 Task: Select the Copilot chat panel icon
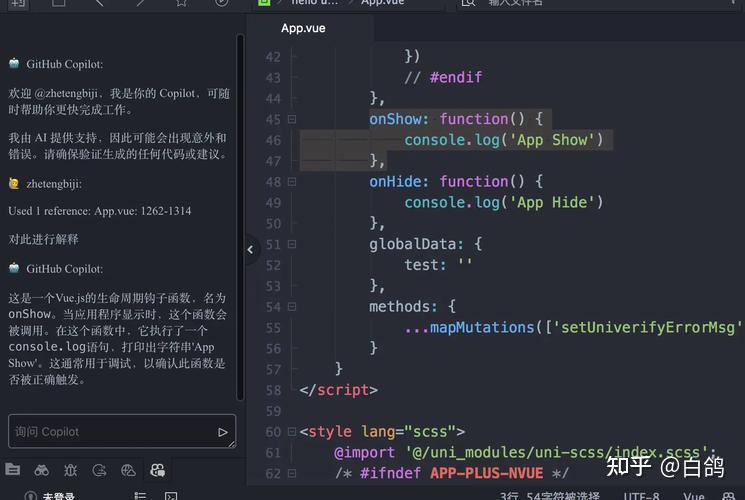click(x=157, y=470)
